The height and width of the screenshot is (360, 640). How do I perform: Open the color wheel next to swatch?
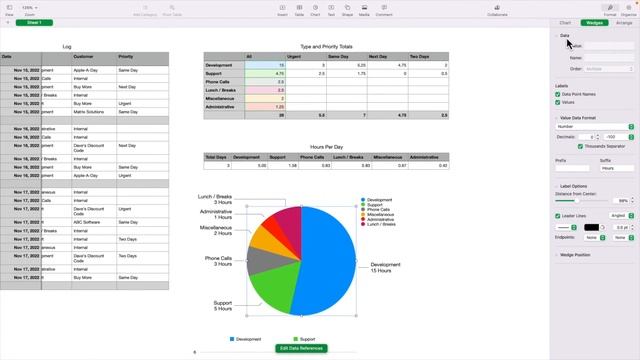pyautogui.click(x=602, y=227)
